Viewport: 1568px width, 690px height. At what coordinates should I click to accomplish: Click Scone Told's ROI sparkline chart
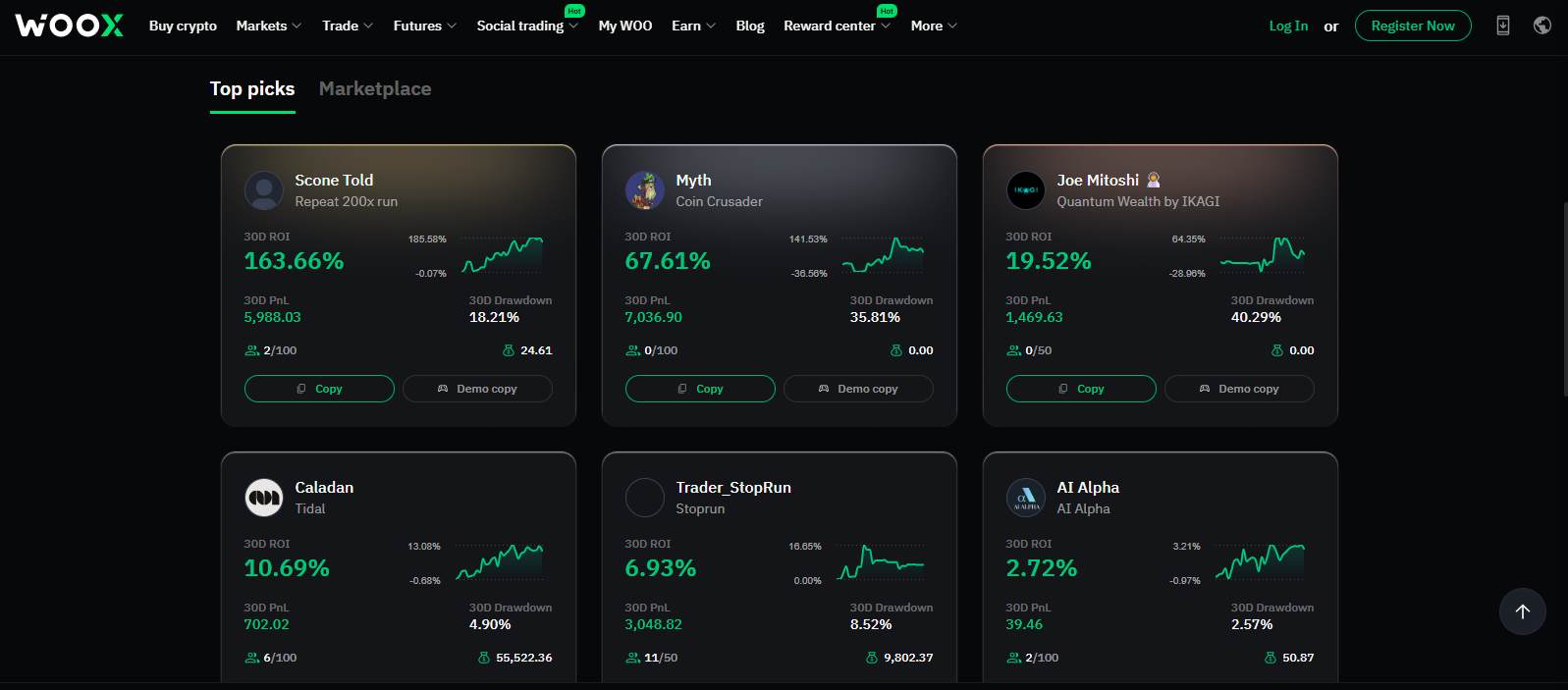tap(502, 255)
